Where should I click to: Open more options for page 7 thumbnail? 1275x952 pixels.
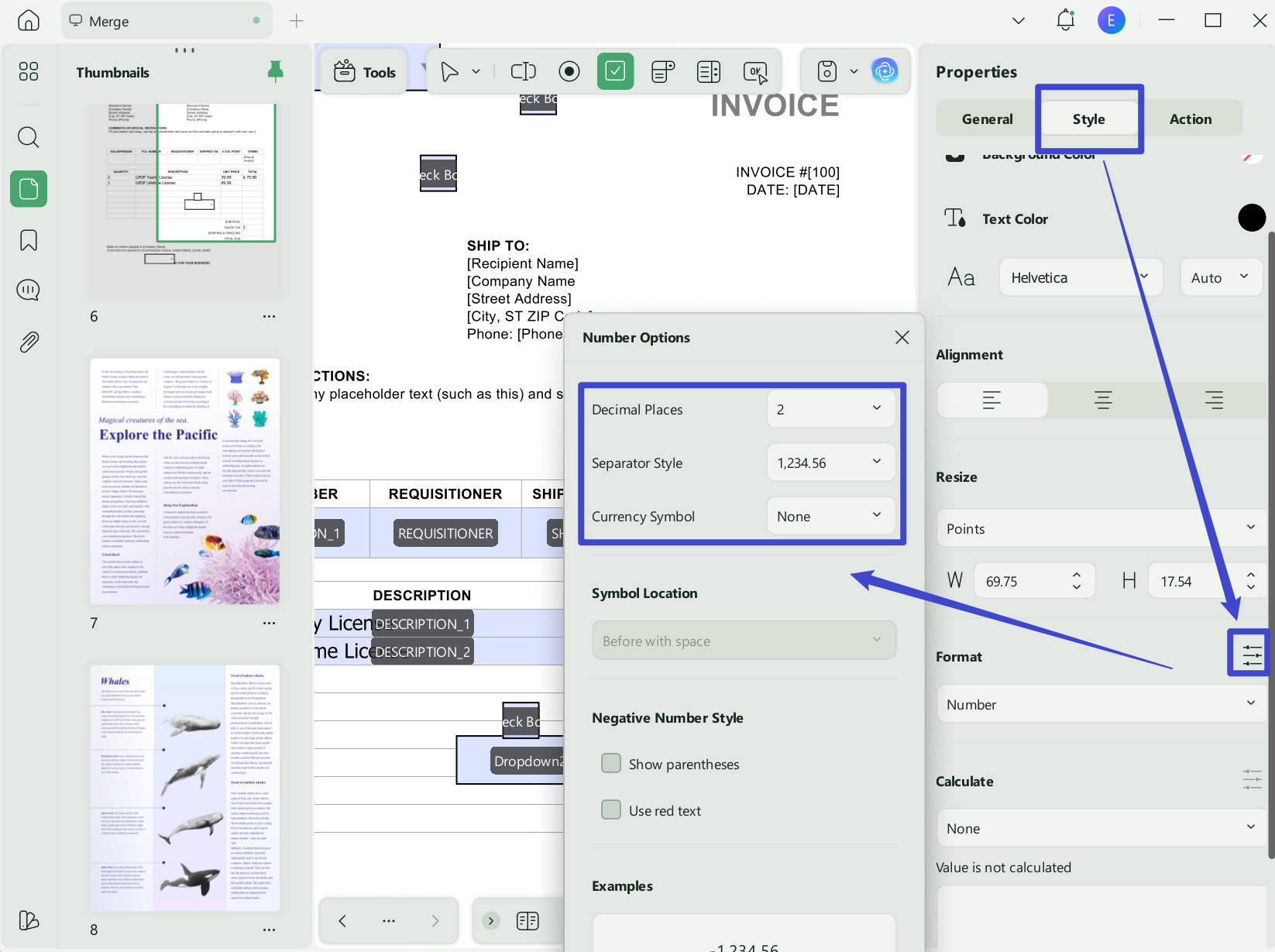point(269,623)
